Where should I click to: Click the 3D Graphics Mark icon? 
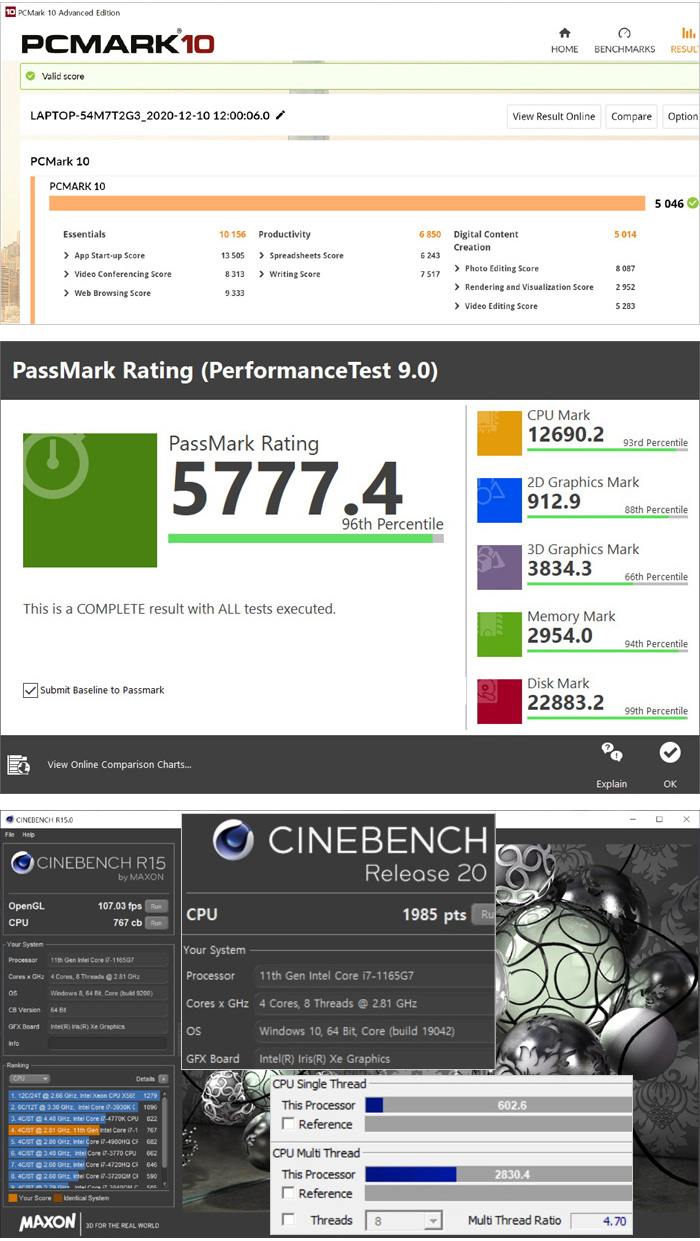pos(498,567)
